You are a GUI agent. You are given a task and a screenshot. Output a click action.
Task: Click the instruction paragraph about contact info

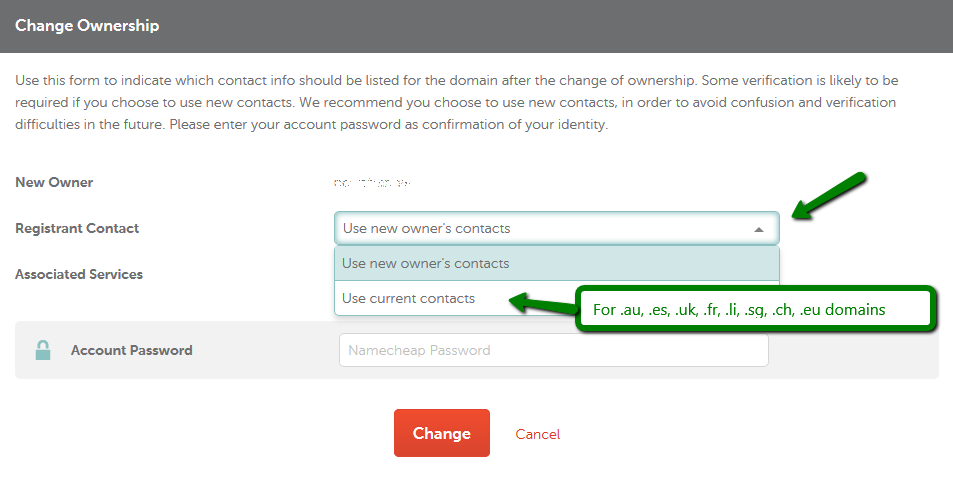[456, 102]
